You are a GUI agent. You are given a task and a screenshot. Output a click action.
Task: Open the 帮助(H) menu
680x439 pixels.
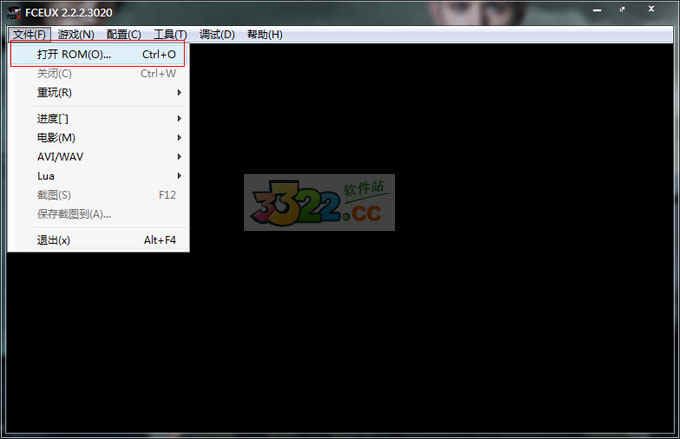point(265,34)
